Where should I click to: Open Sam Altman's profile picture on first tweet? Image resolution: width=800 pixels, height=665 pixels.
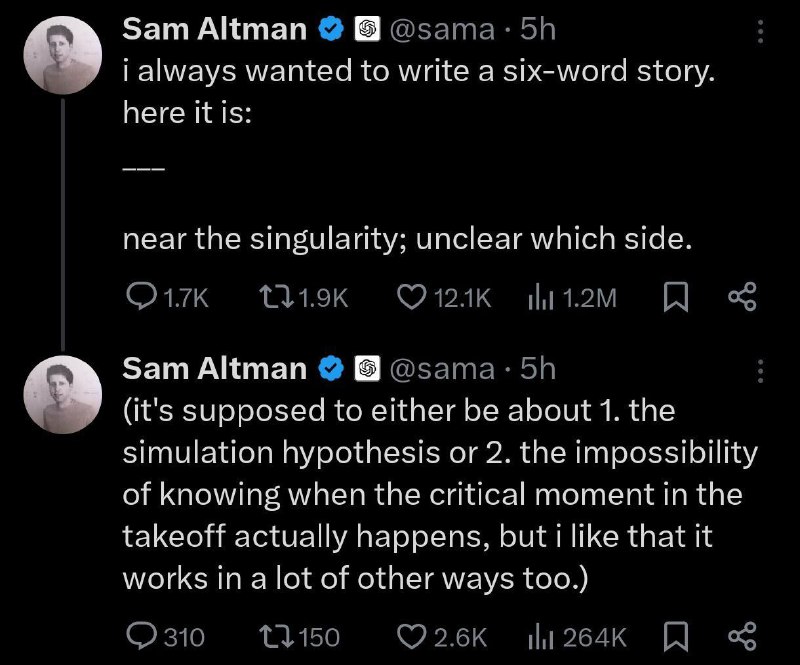click(x=63, y=55)
